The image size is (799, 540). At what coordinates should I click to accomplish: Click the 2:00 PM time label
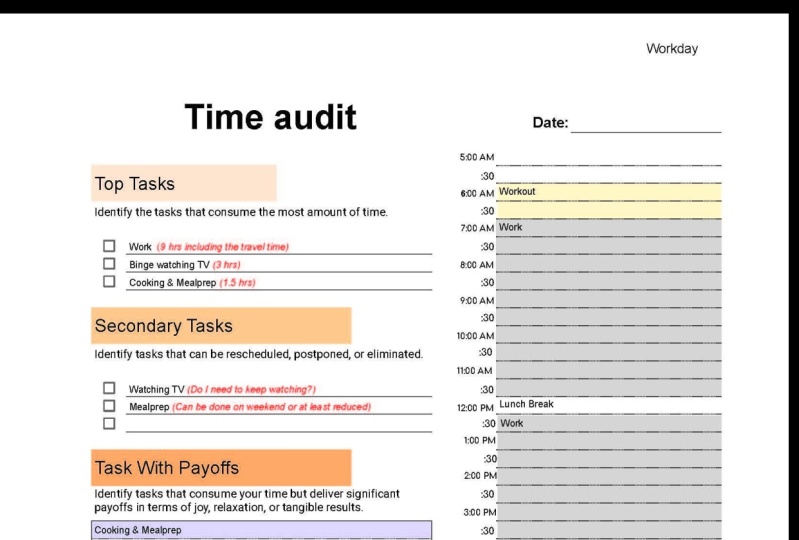click(x=480, y=476)
